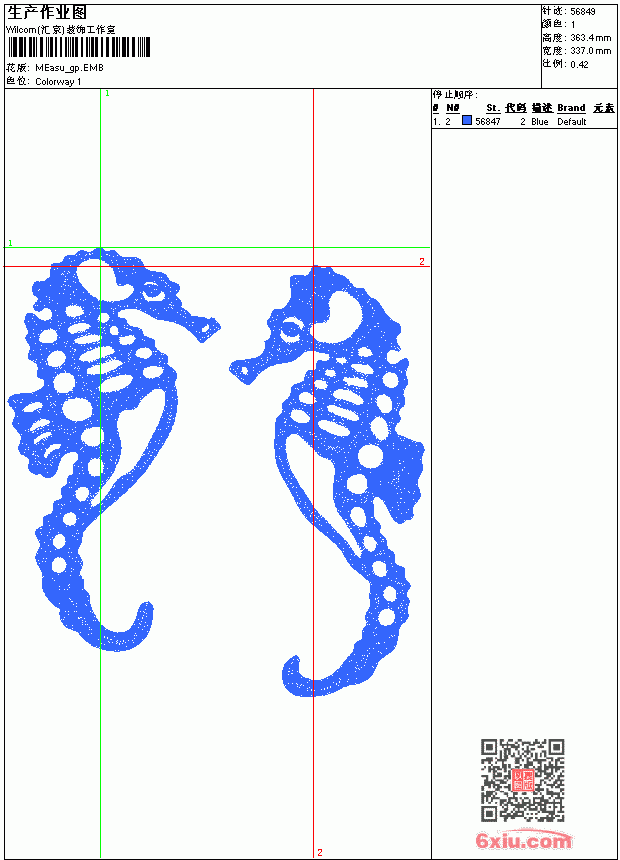Select the Default brand entry in stop row
The image size is (620, 860).
pos(572,122)
